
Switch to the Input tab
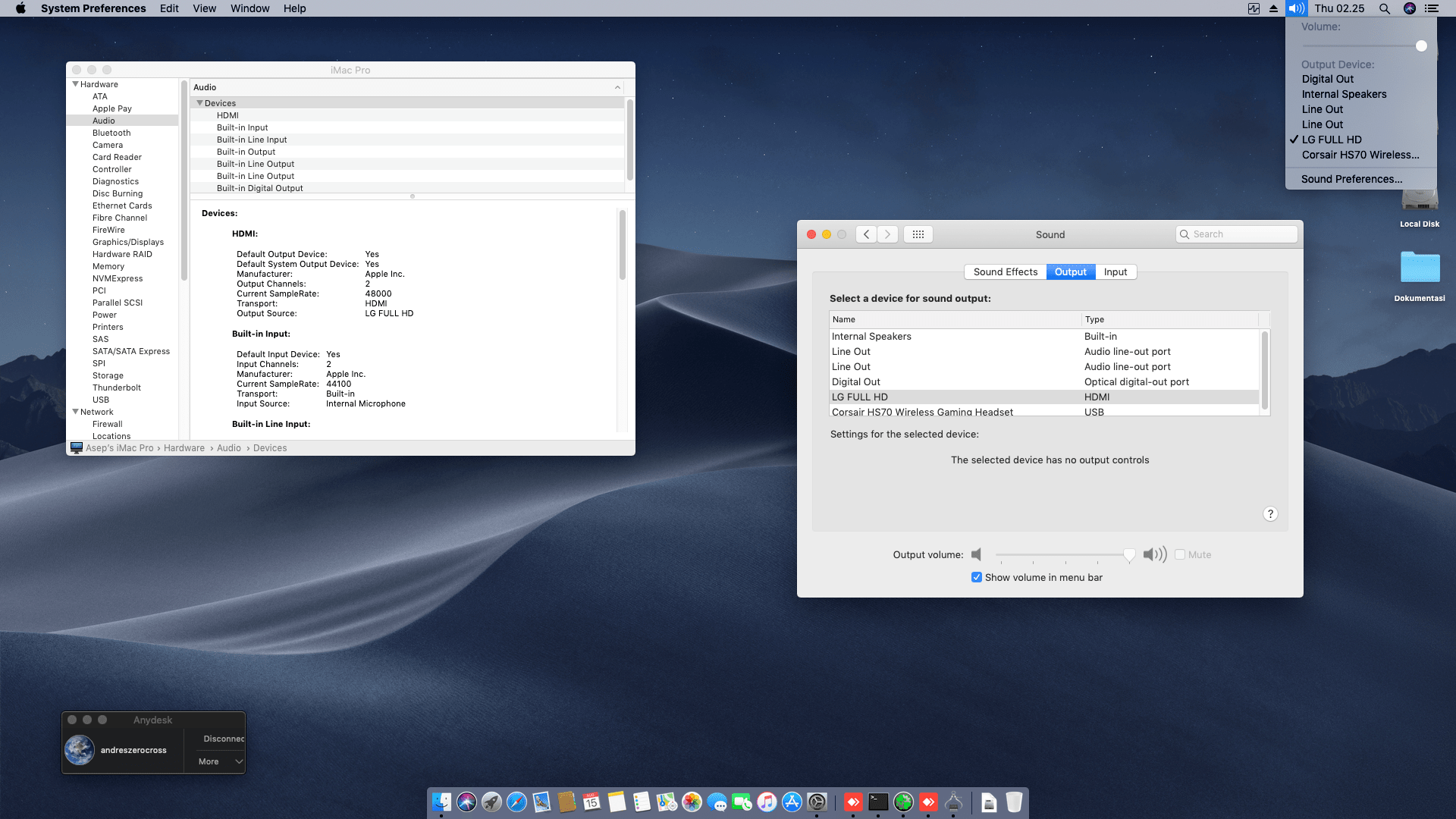click(1116, 271)
